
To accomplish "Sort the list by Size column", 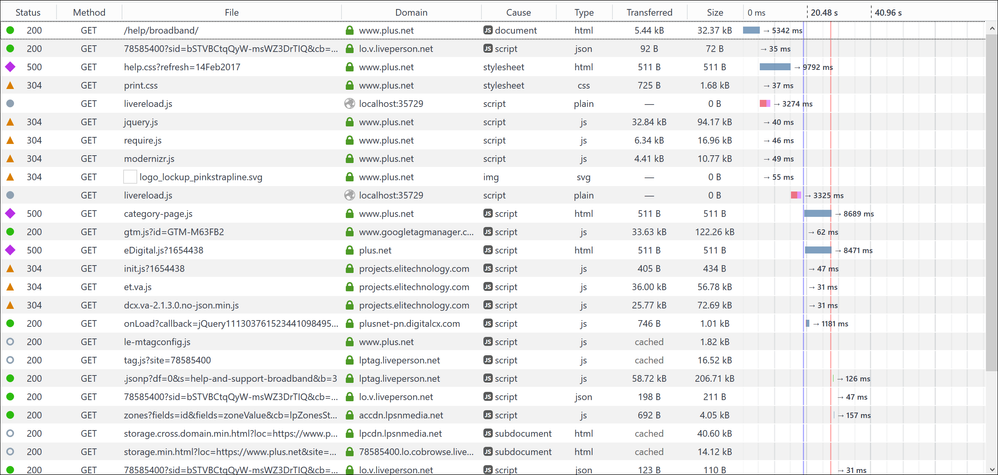I will coord(714,12).
